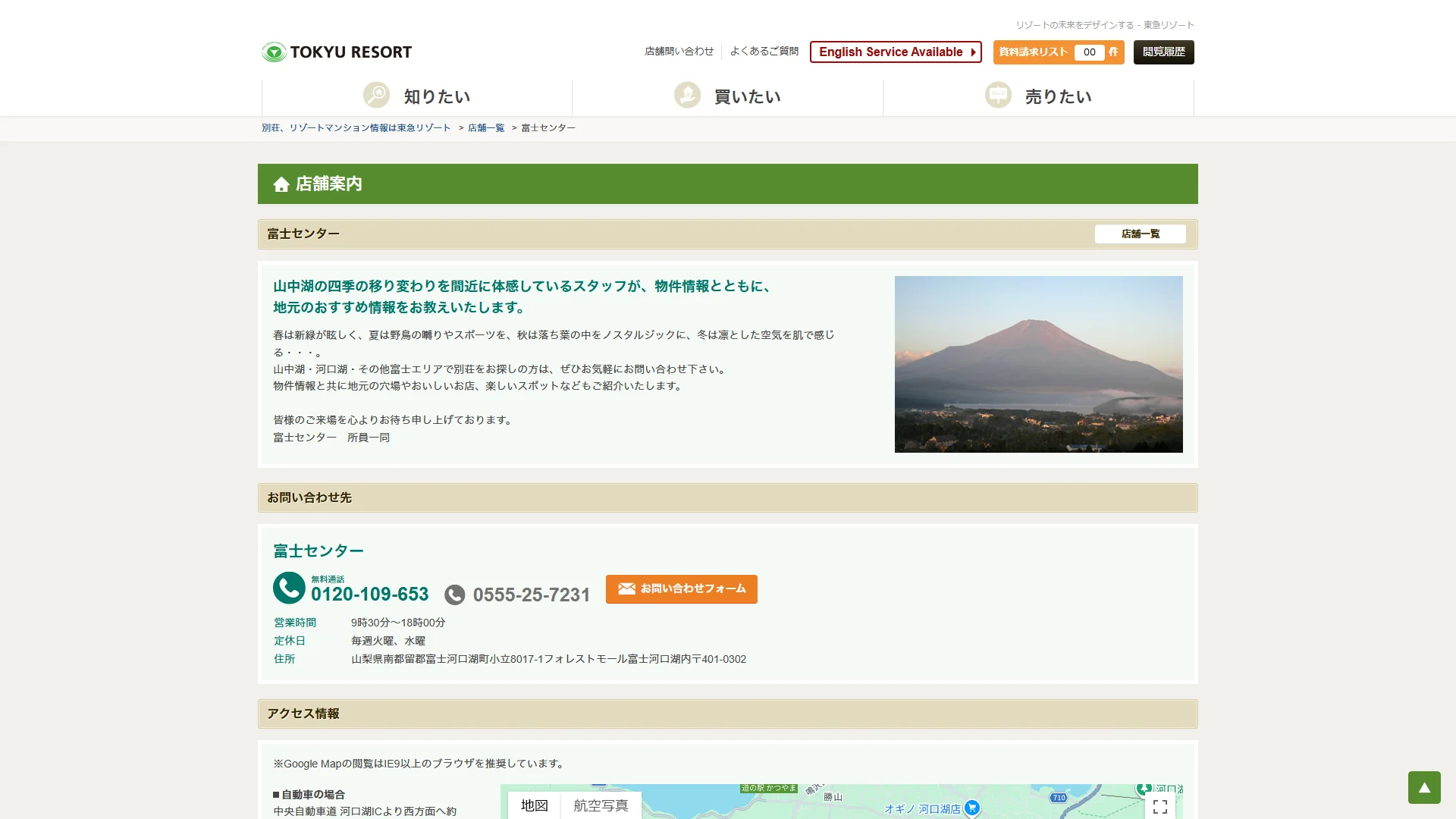The image size is (1456, 819).
Task: Click the magnifier icon beside 知りたい
Action: (376, 95)
